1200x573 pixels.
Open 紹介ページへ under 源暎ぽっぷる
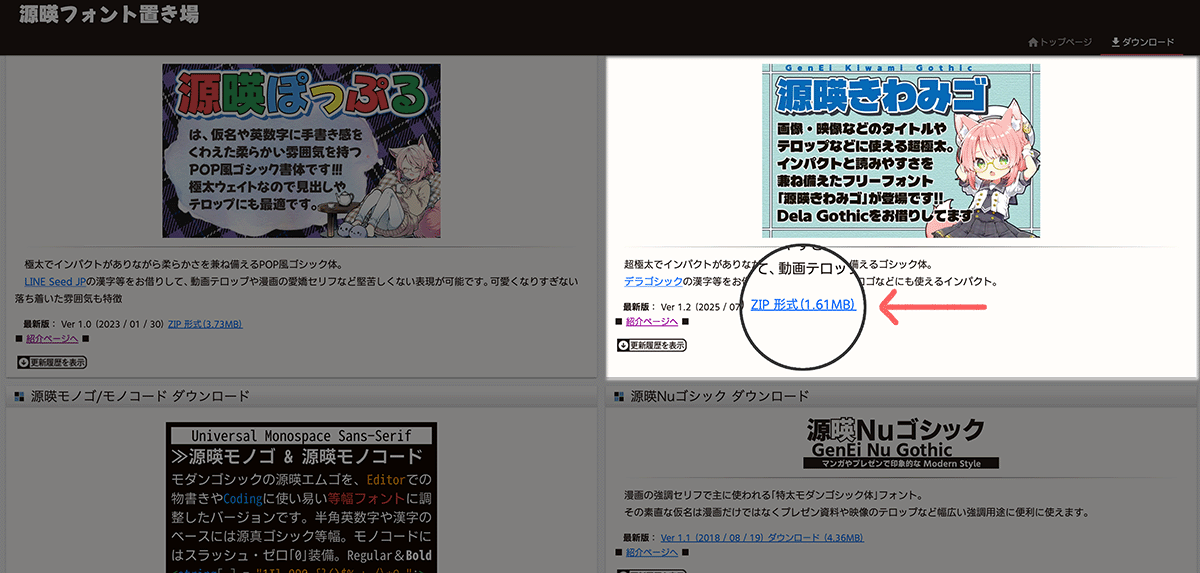(52, 338)
